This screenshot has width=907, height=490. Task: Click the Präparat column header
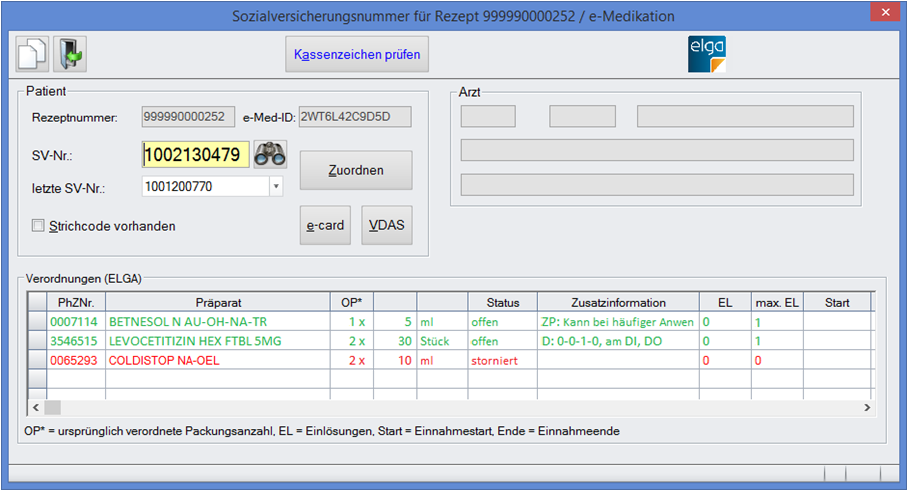pyautogui.click(x=217, y=302)
